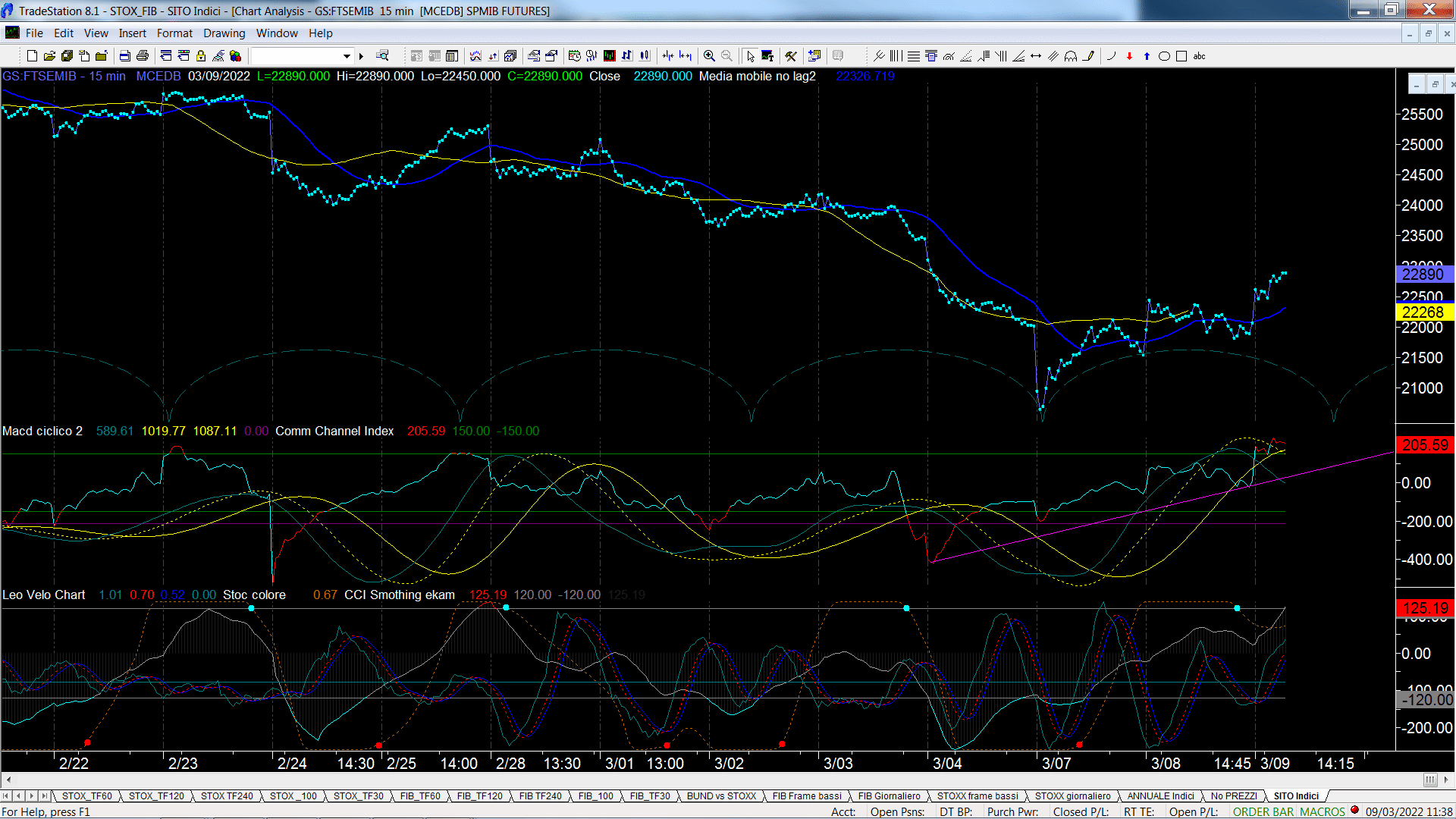Click the GS:FTSEMIB - 15 min symbol label
Viewport: 1456px width, 819px height.
coord(64,76)
